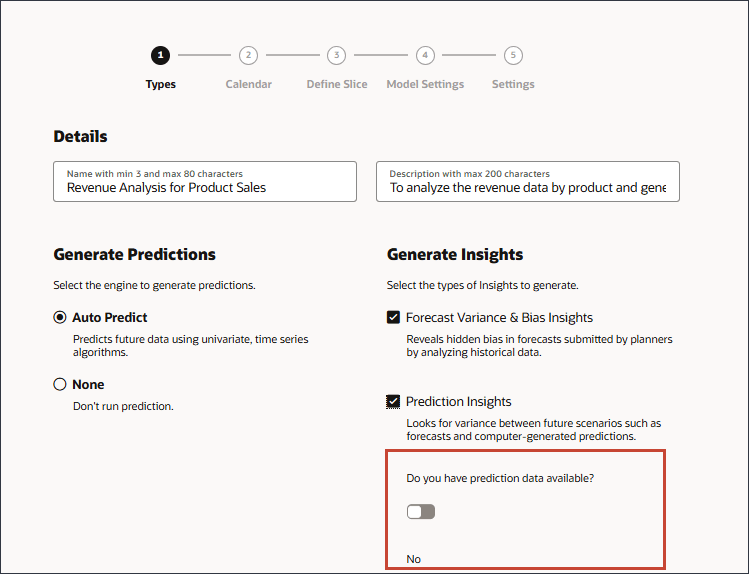
Task: Toggle the Prediction Insights checkbox
Action: coord(393,402)
